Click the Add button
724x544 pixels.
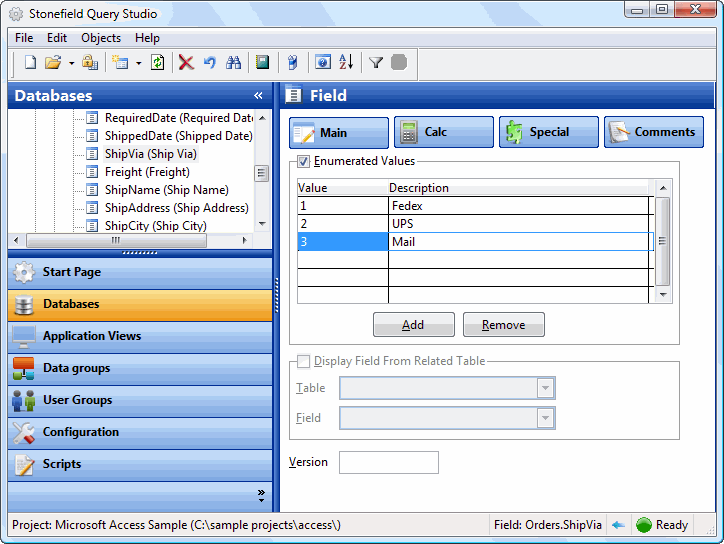pos(413,325)
